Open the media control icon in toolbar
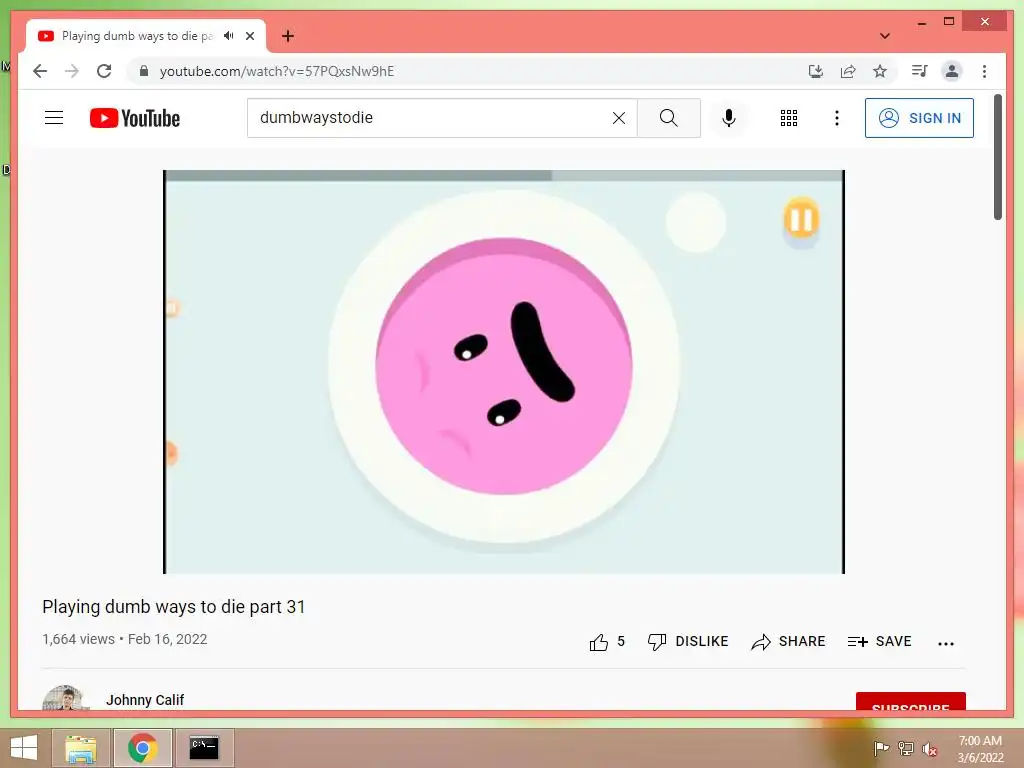The width and height of the screenshot is (1024, 768). [x=920, y=71]
